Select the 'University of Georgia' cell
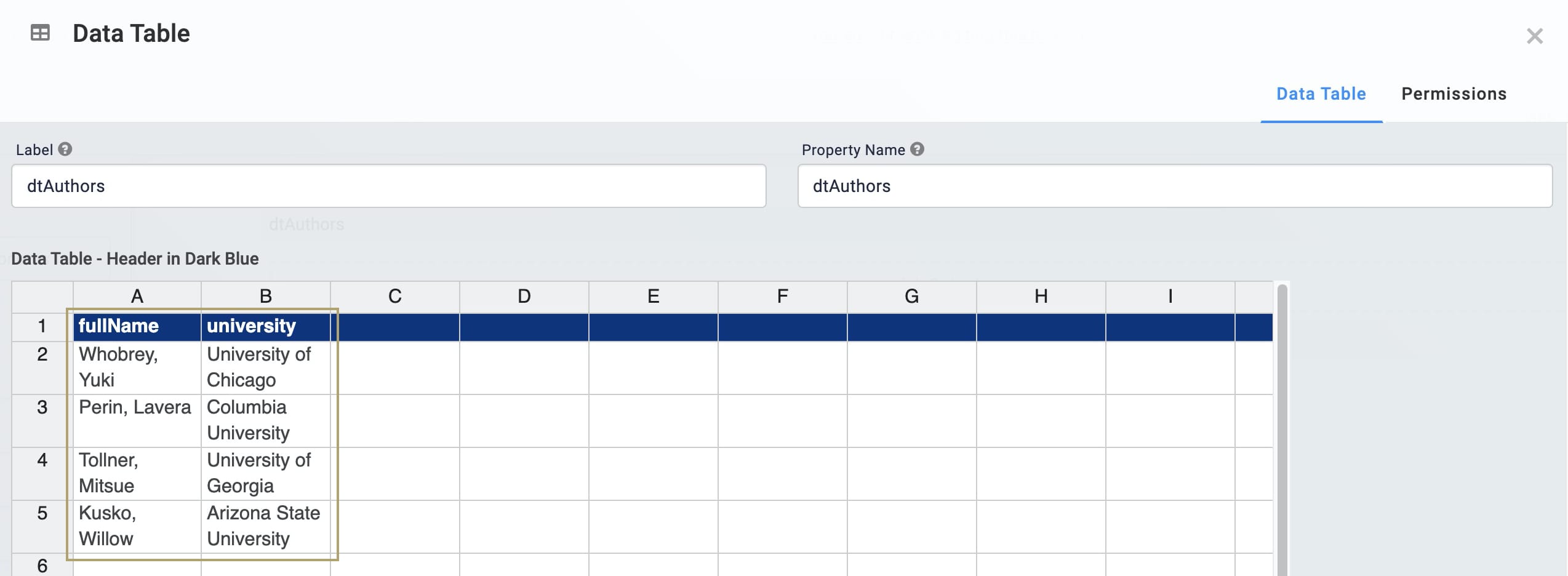1568x576 pixels. click(266, 473)
